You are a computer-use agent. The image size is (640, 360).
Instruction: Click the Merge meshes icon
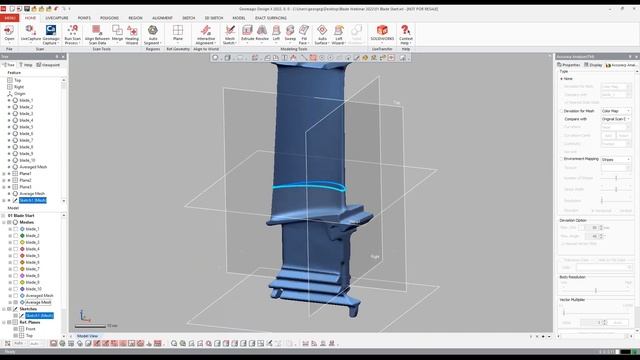coord(117,33)
